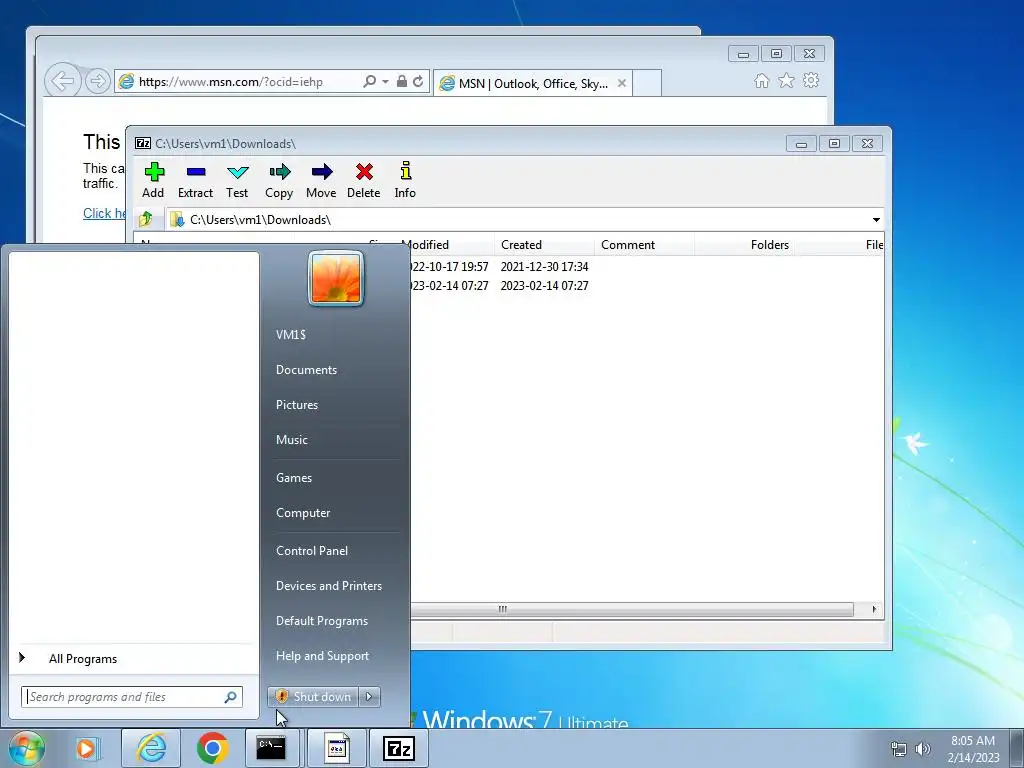The height and width of the screenshot is (768, 1024).
Task: Open Command Prompt from taskbar
Action: [x=271, y=748]
